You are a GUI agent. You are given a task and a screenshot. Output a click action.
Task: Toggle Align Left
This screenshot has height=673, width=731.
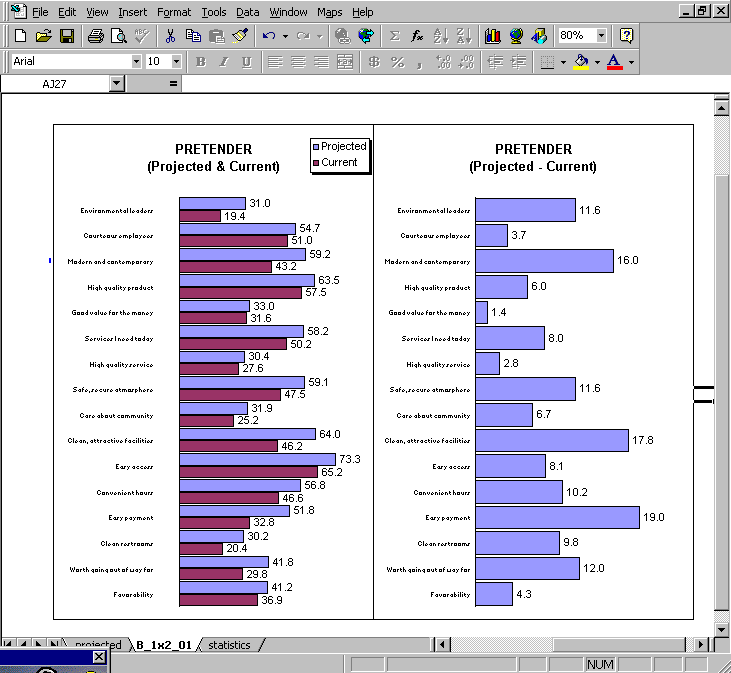[276, 62]
